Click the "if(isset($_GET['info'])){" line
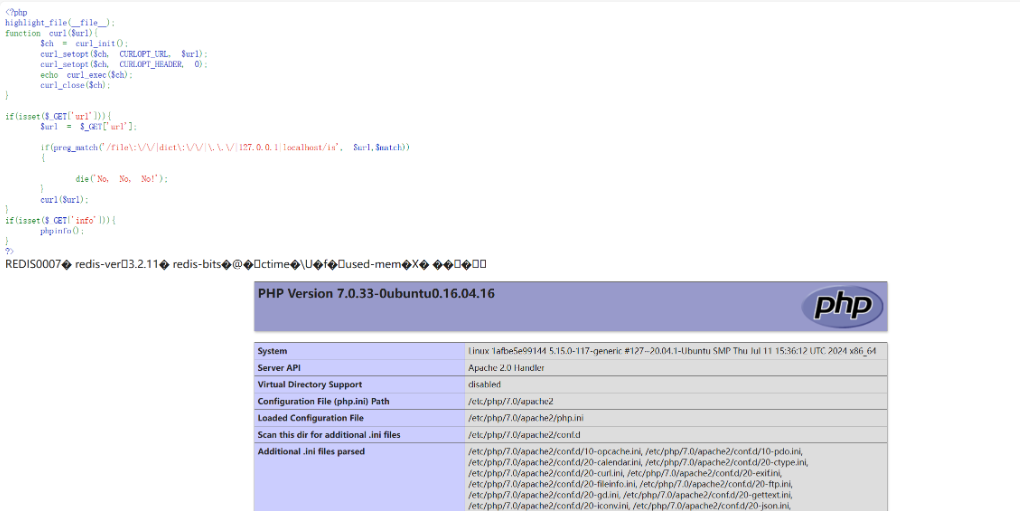Viewport: 1020px width, 511px height. (60, 220)
